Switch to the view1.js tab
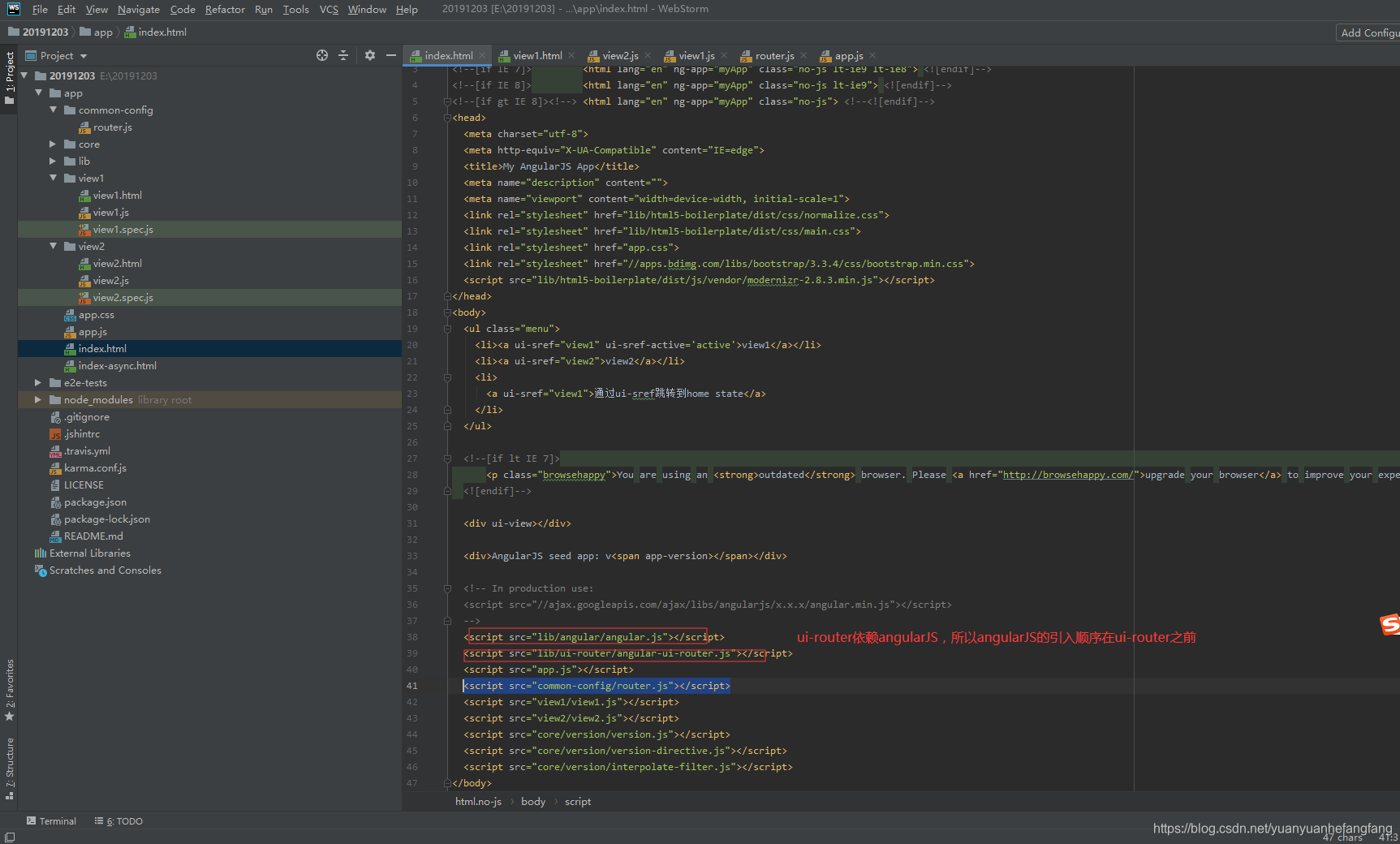Viewport: 1400px width, 844px height. pyautogui.click(x=696, y=55)
